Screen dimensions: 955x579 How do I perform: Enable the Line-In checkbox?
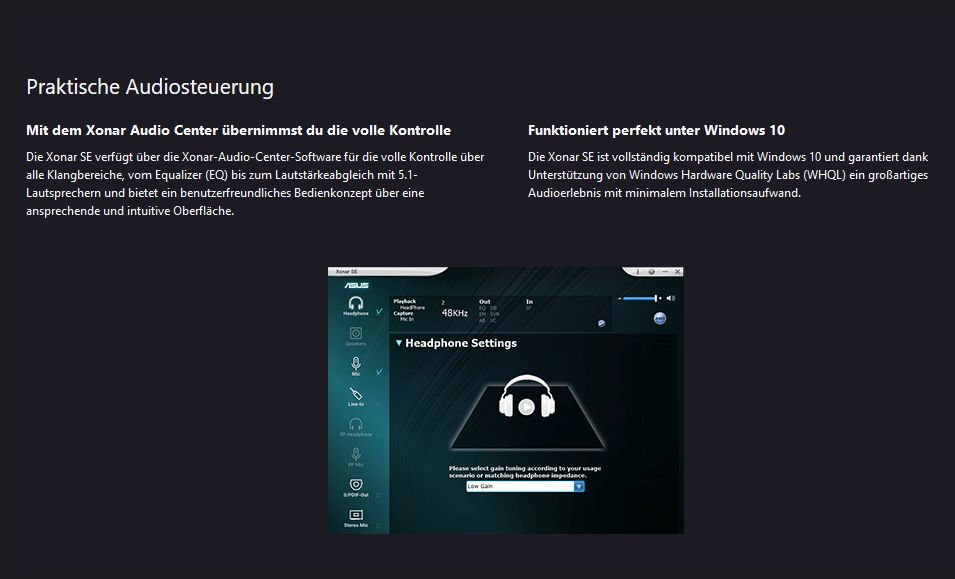(378, 404)
